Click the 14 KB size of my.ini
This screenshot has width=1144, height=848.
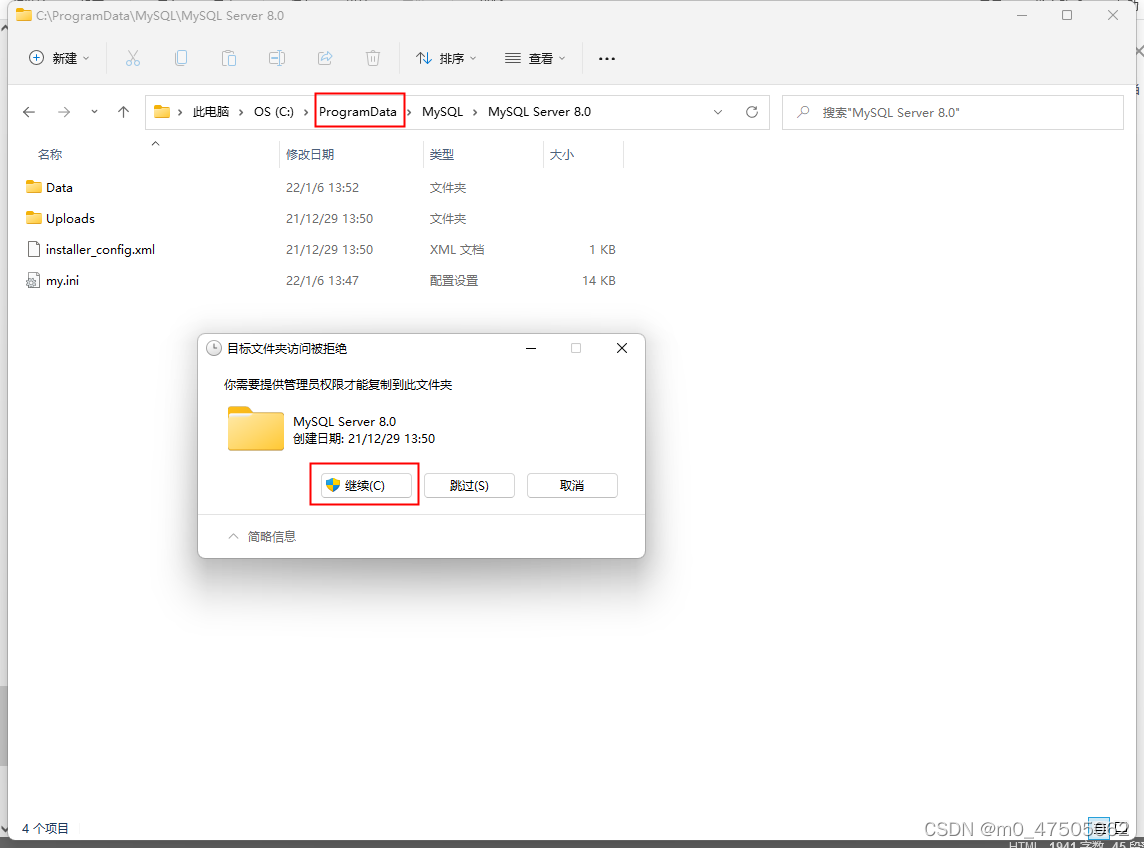(599, 280)
